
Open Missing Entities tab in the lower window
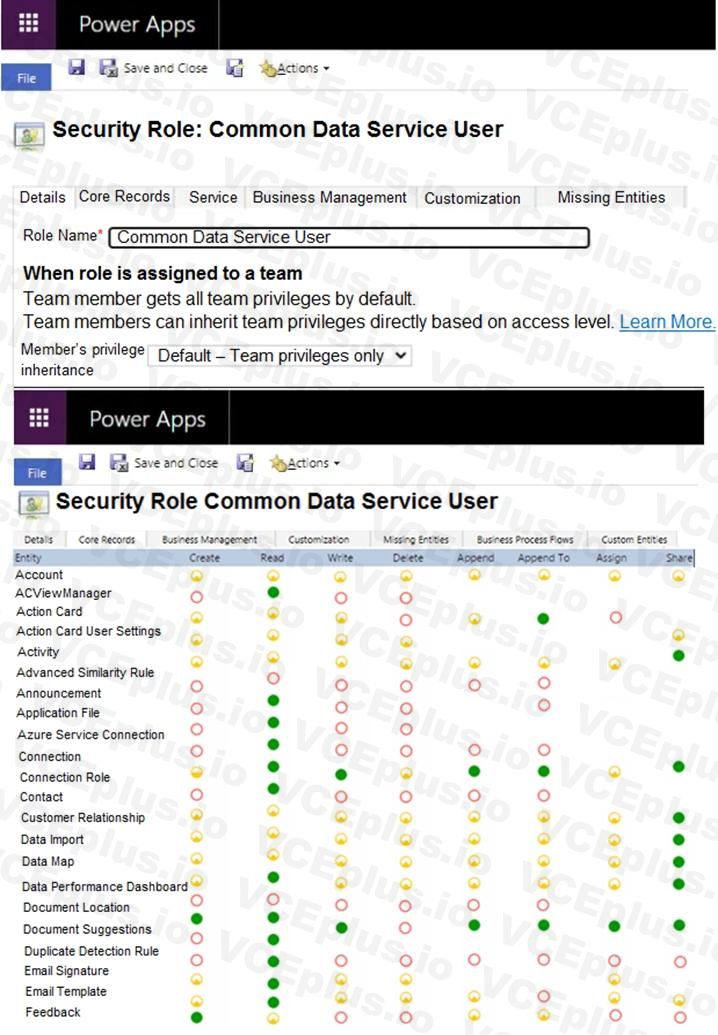(x=416, y=539)
